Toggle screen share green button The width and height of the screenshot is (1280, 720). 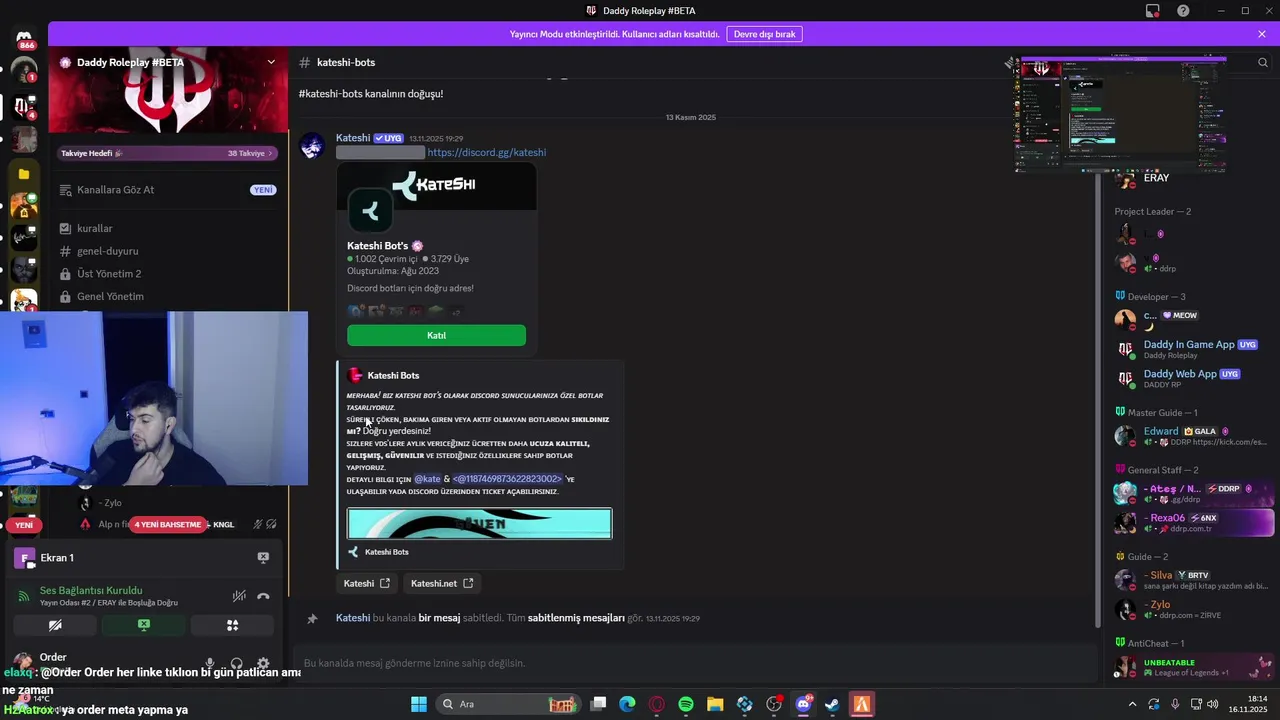[x=144, y=625]
